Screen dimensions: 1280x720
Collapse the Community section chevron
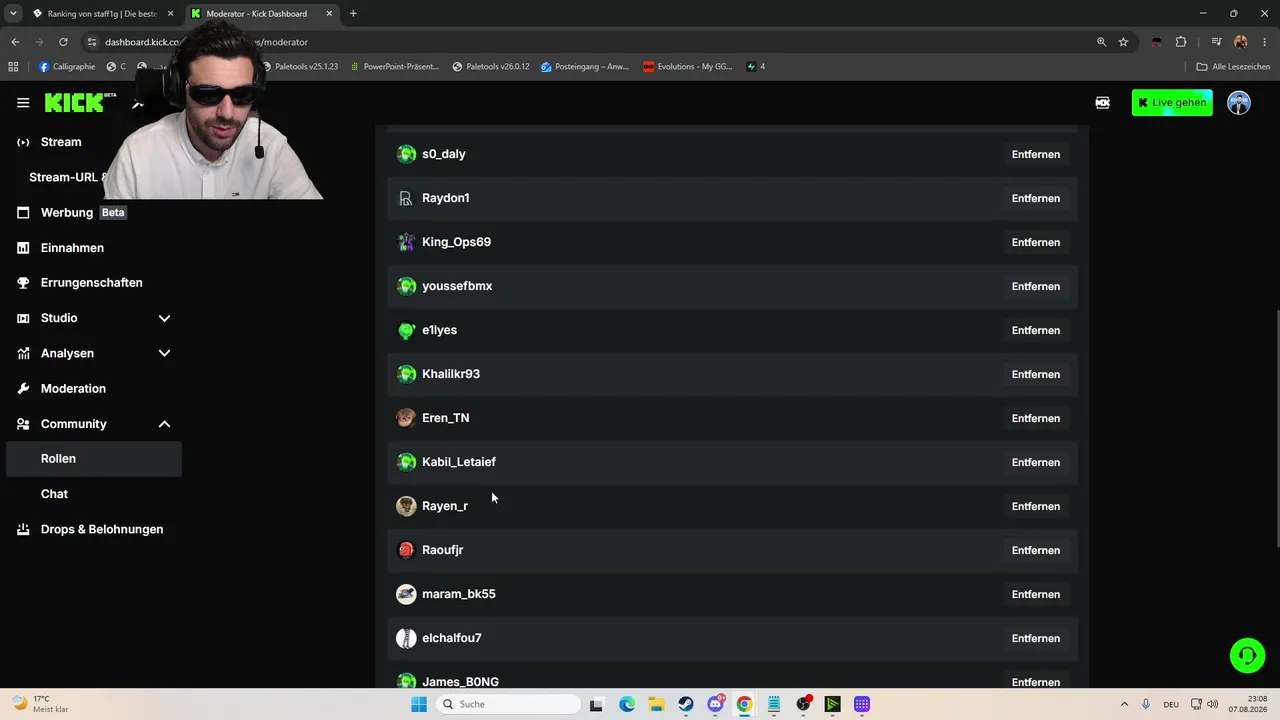coord(164,424)
